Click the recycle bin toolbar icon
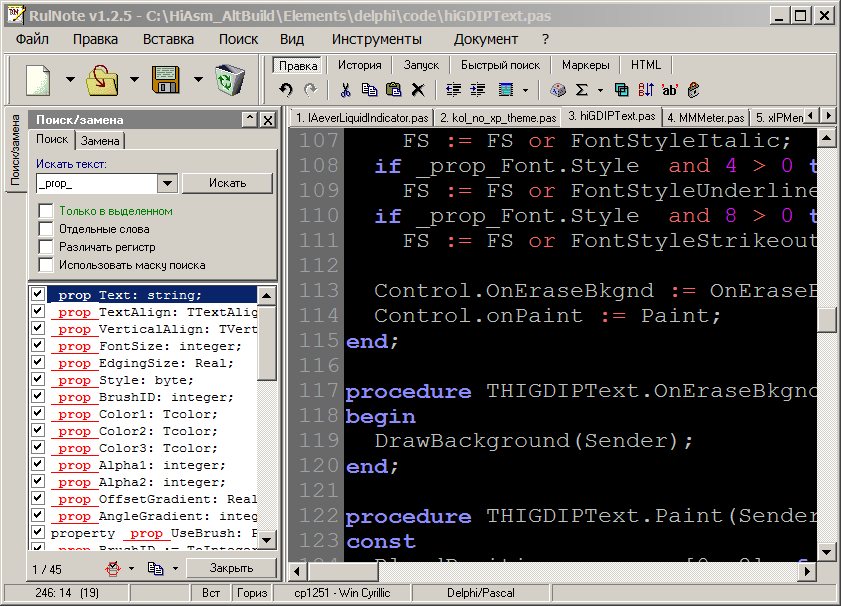Image resolution: width=841 pixels, height=606 pixels. tap(230, 80)
